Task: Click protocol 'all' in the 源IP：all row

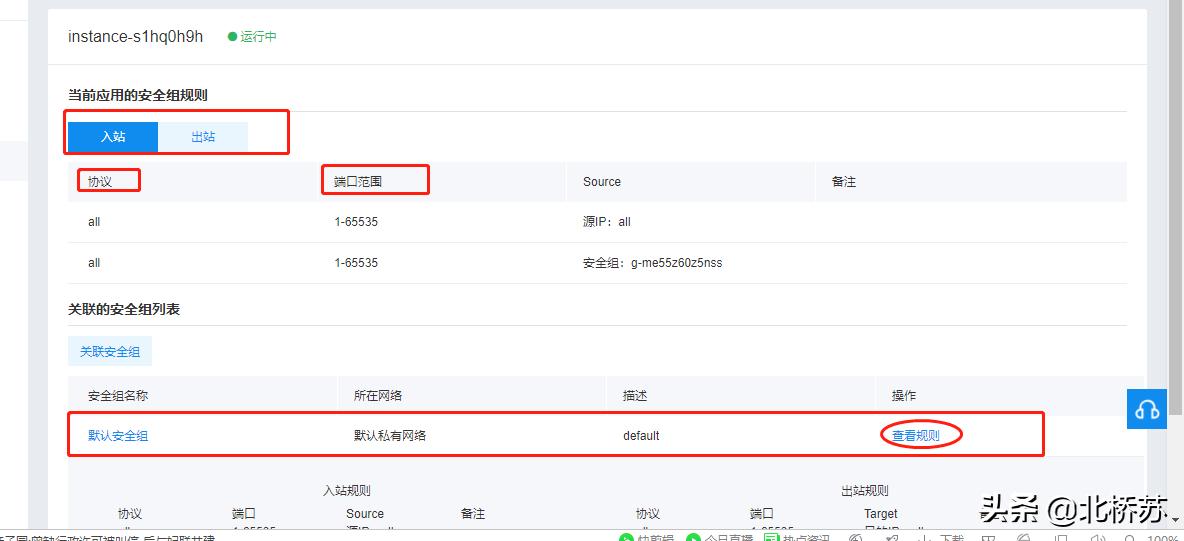Action: tap(94, 222)
